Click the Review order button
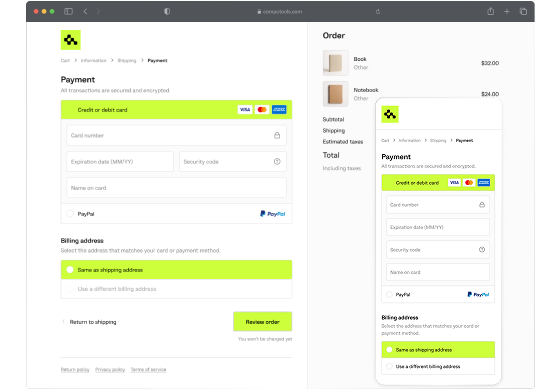 [262, 321]
